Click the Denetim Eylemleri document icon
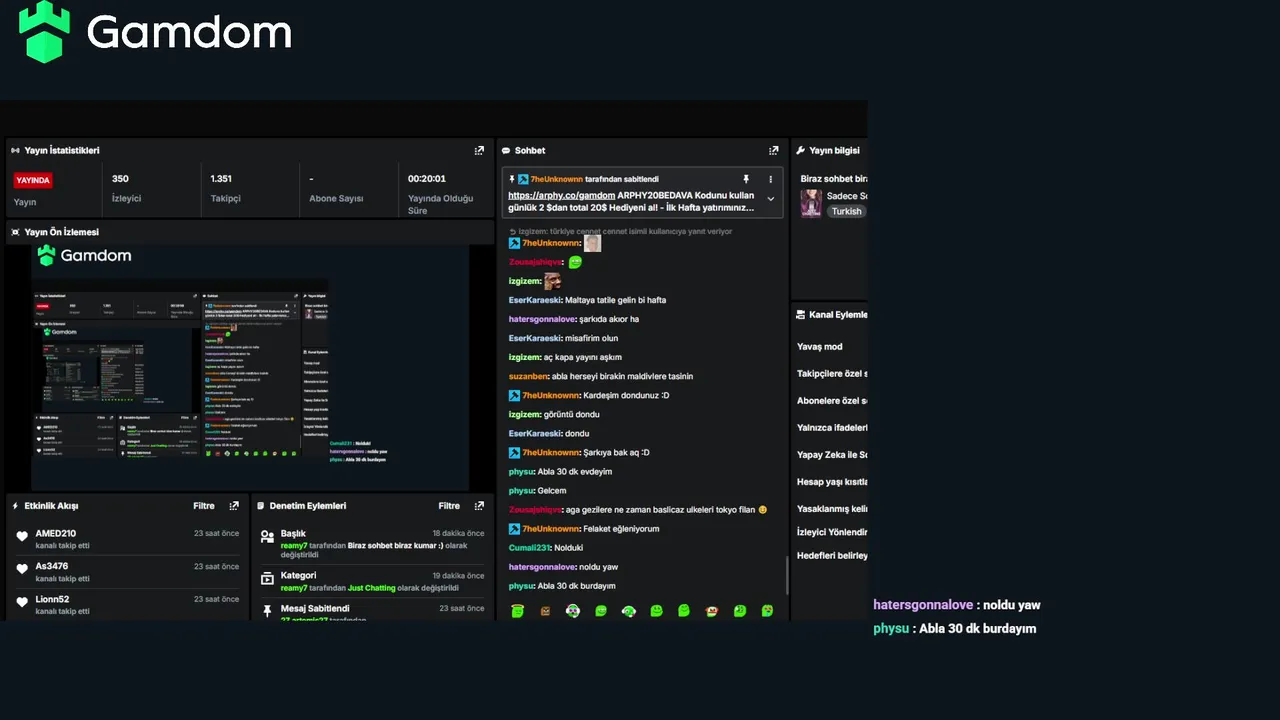Image resolution: width=1280 pixels, height=720 pixels. click(260, 506)
